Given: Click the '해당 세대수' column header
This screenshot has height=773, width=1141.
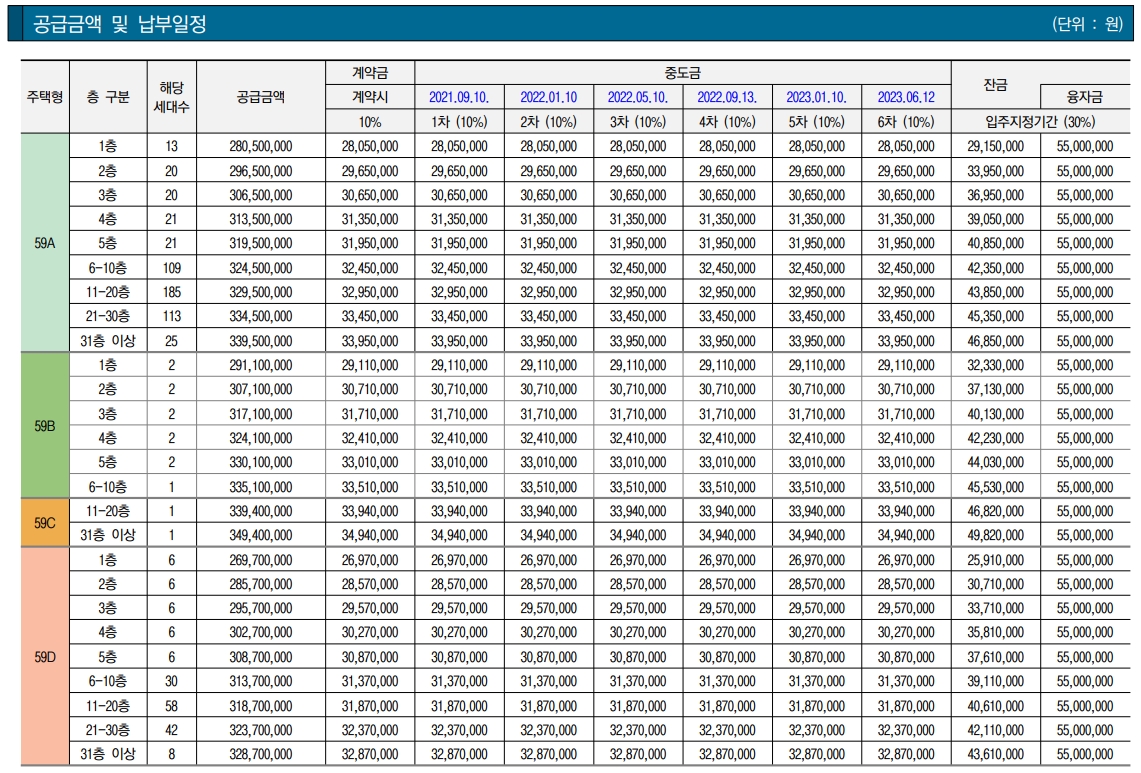Looking at the screenshot, I should [x=172, y=97].
